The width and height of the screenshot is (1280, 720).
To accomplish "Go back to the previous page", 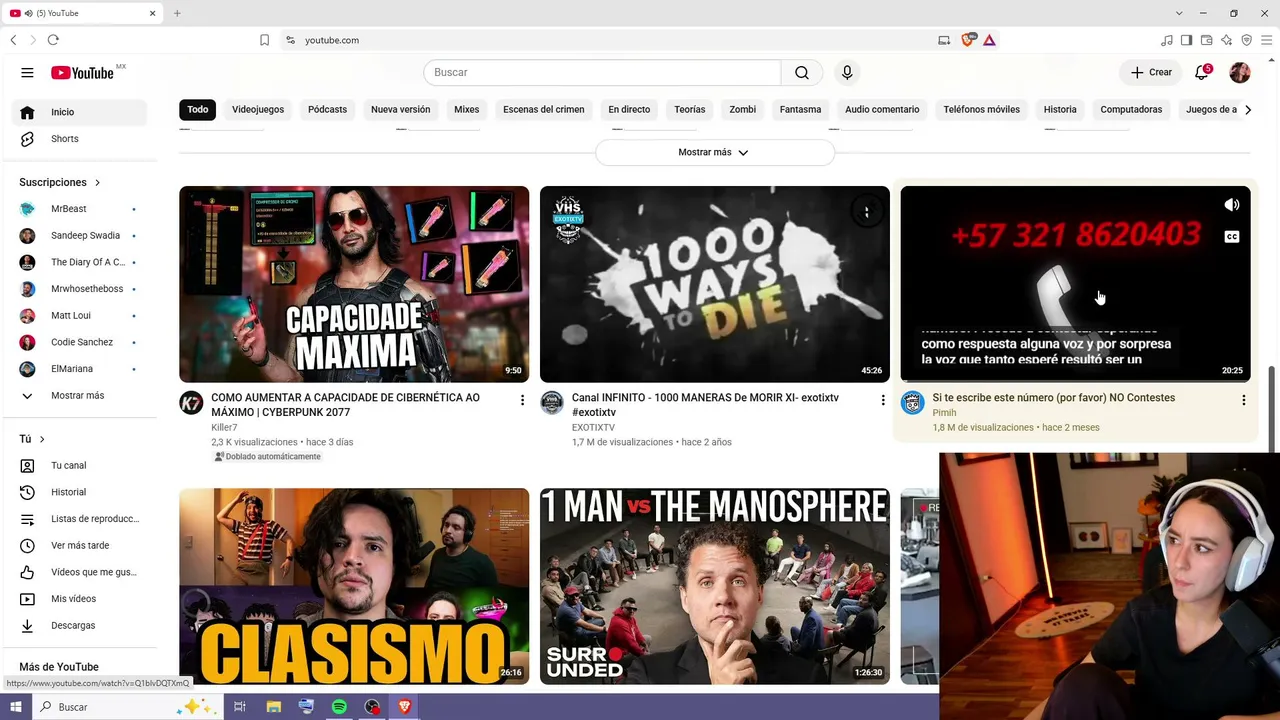I will 13,40.
